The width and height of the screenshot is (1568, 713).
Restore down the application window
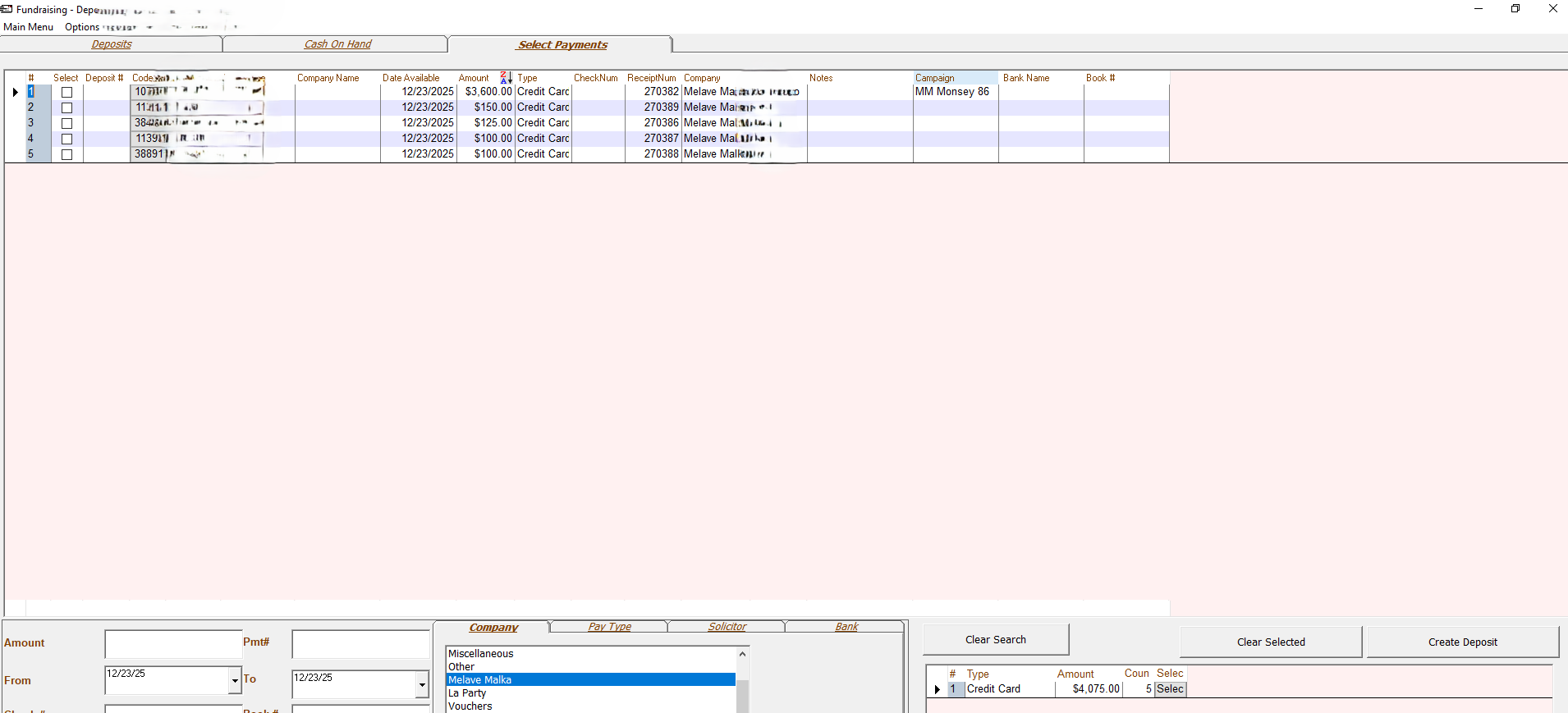(x=1515, y=9)
